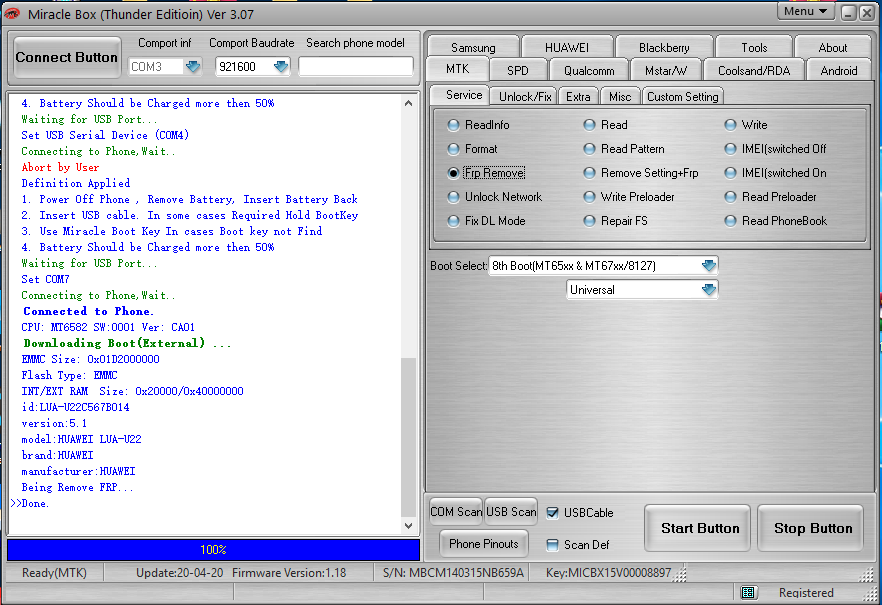882x605 pixels.
Task: Select the Write Preloader radio option
Action: tap(589, 197)
